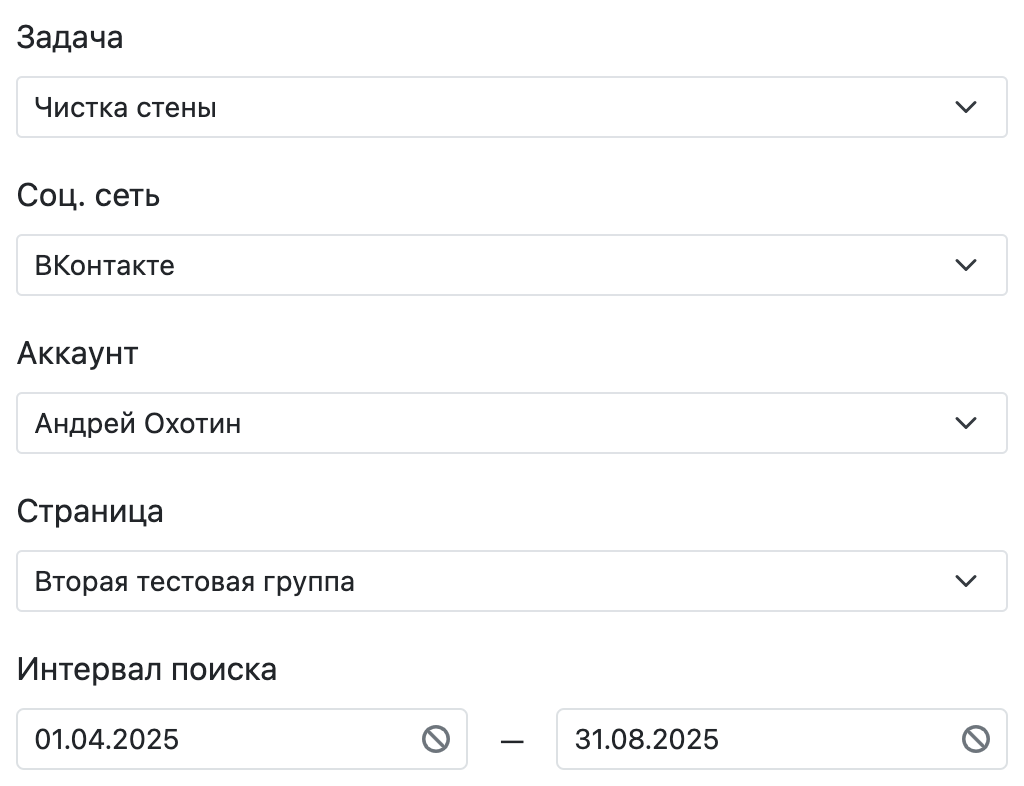Click the Соц. сеть field label
This screenshot has height=786, width=1024.
88,195
